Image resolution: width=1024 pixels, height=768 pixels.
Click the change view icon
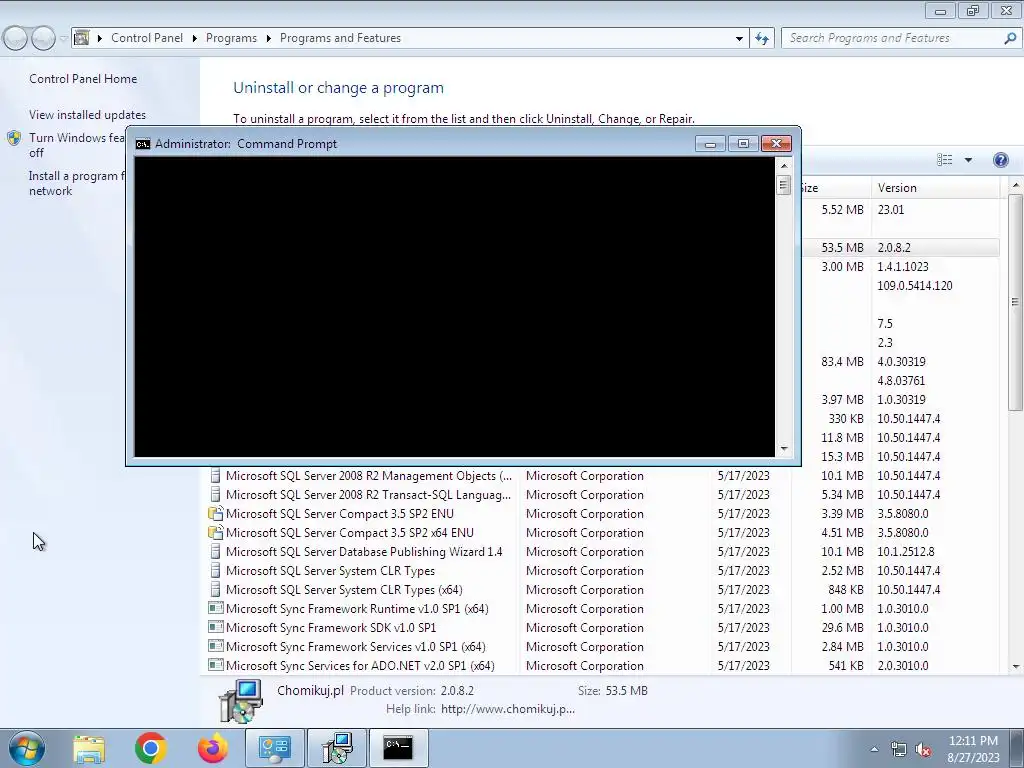click(944, 160)
